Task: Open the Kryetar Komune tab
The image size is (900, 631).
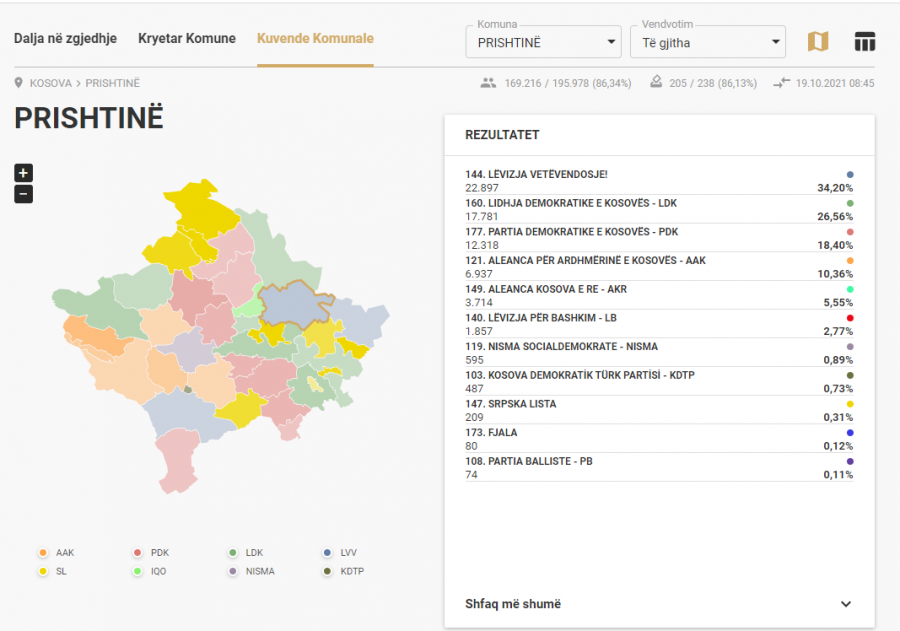Action: pyautogui.click(x=187, y=38)
